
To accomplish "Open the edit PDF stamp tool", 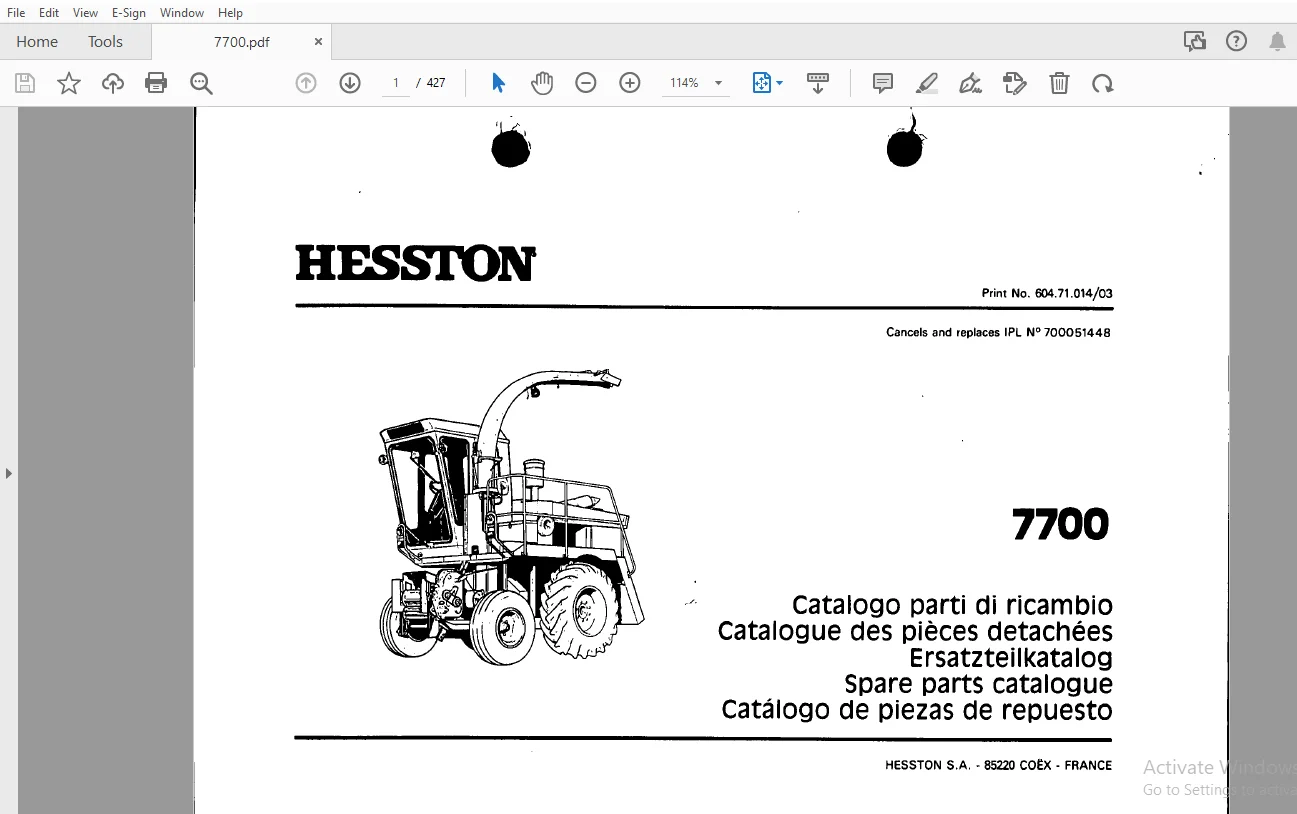I will [x=1015, y=83].
